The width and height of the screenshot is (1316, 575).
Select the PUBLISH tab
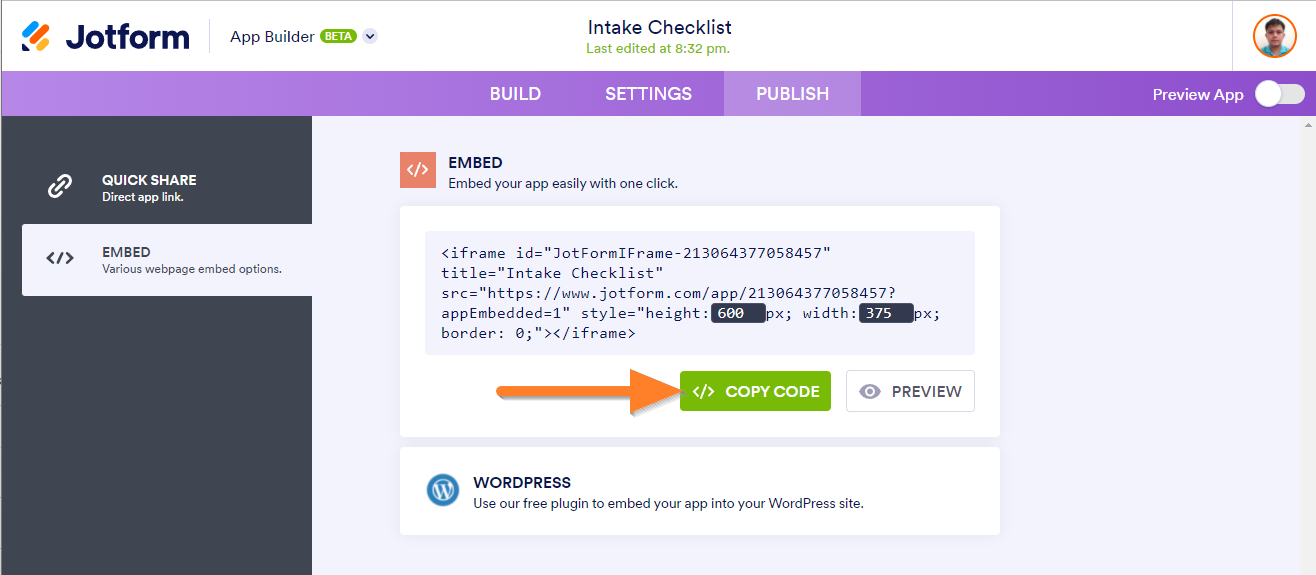[x=792, y=94]
